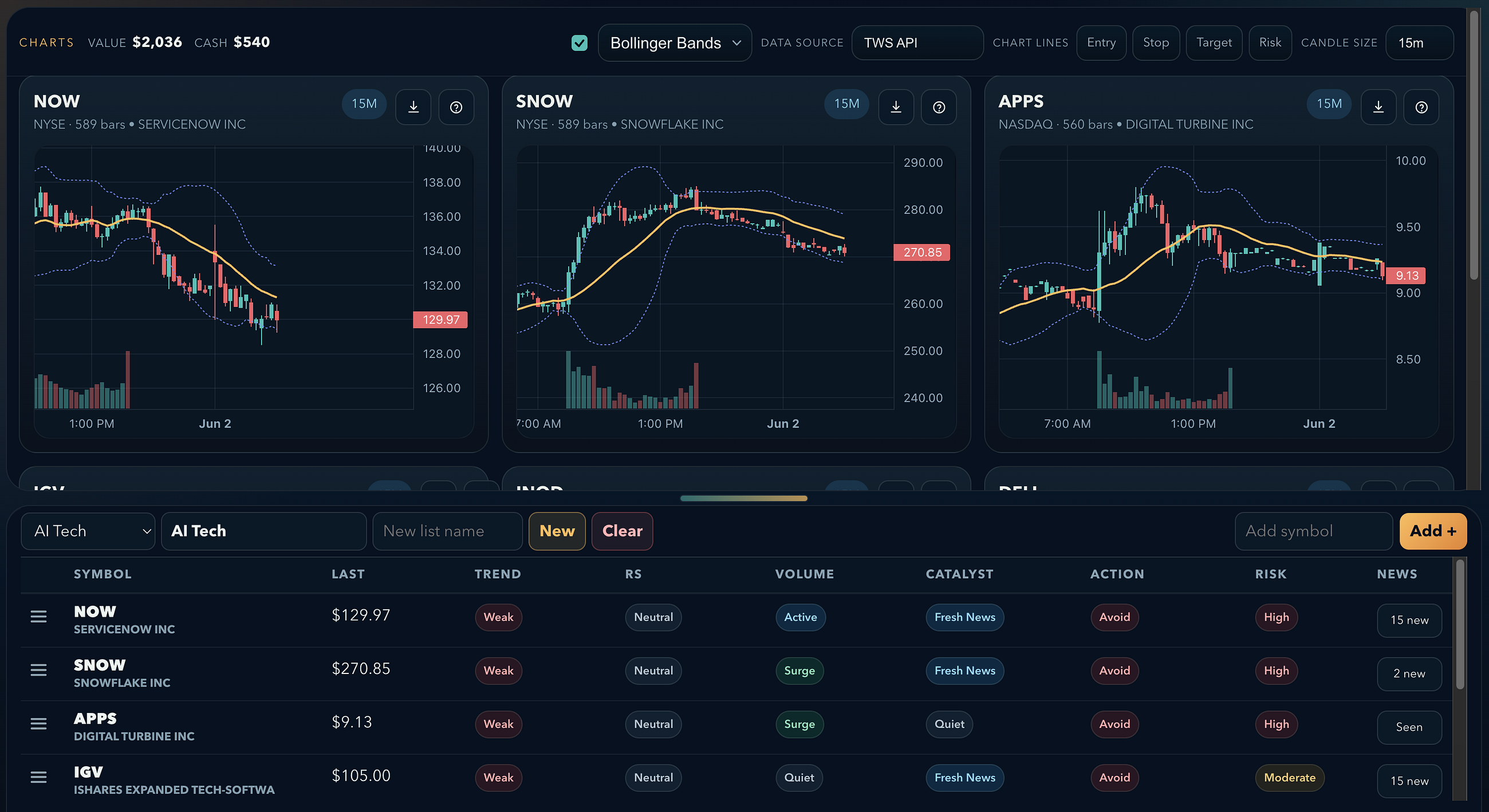The height and width of the screenshot is (812, 1489).
Task: Toggle the Entry chart line
Action: click(x=1101, y=43)
